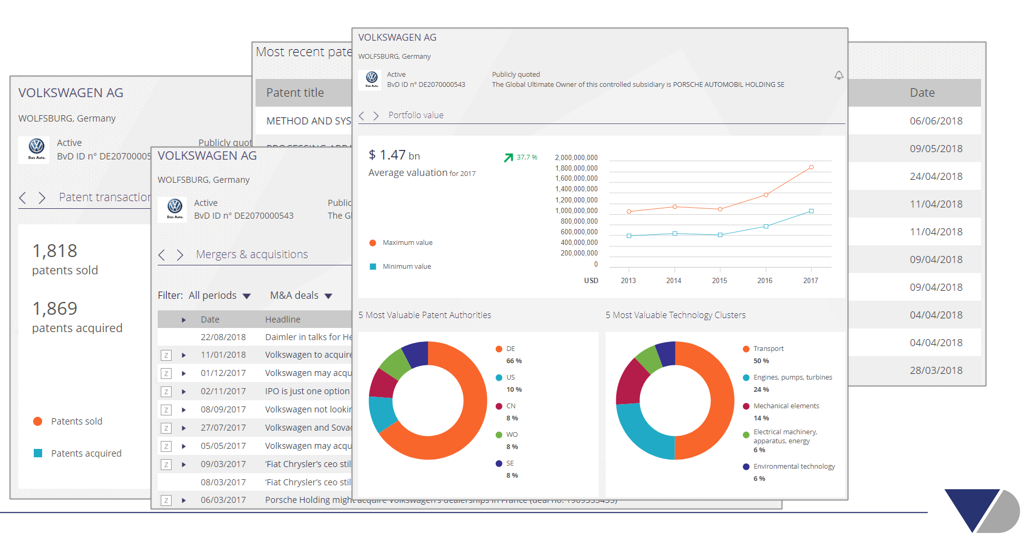Click Maximum value legend marker
This screenshot has height=534, width=1022.
pos(373,243)
